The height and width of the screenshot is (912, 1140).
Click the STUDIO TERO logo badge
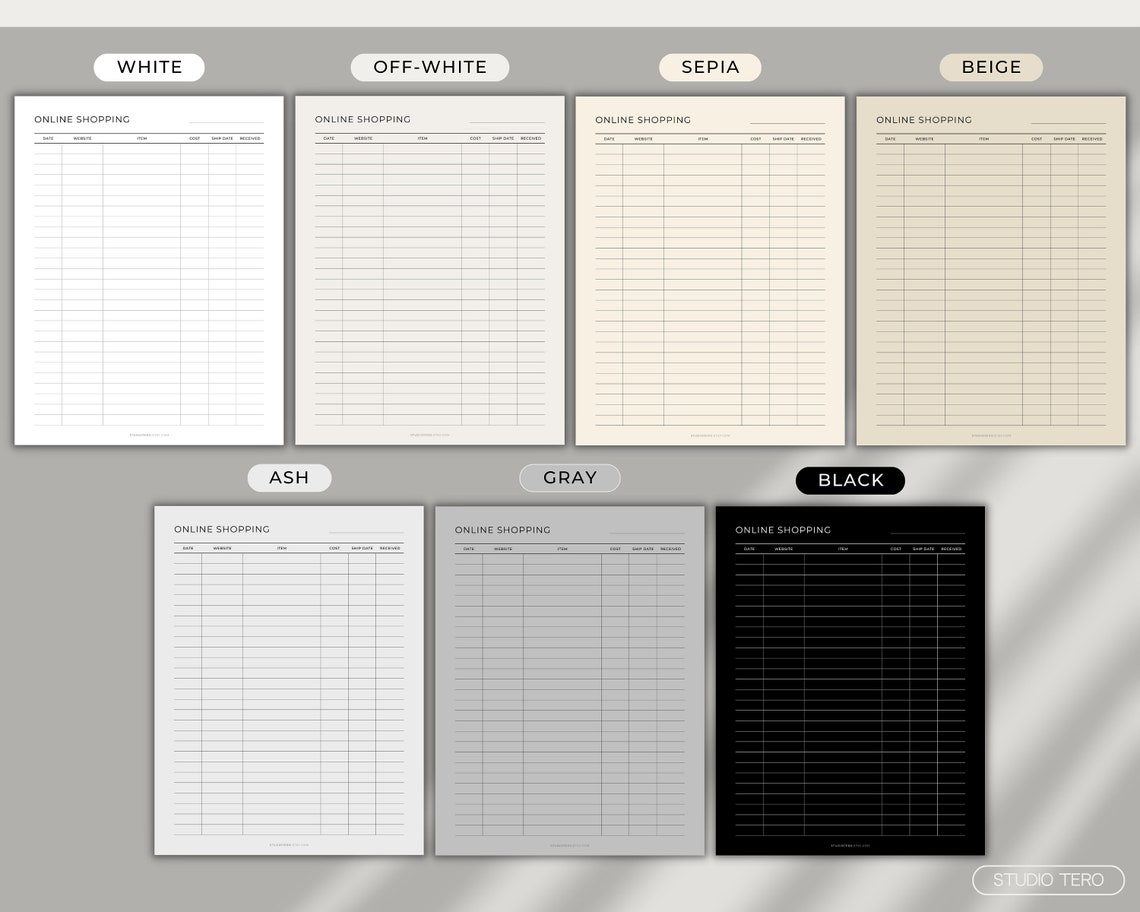point(1046,880)
